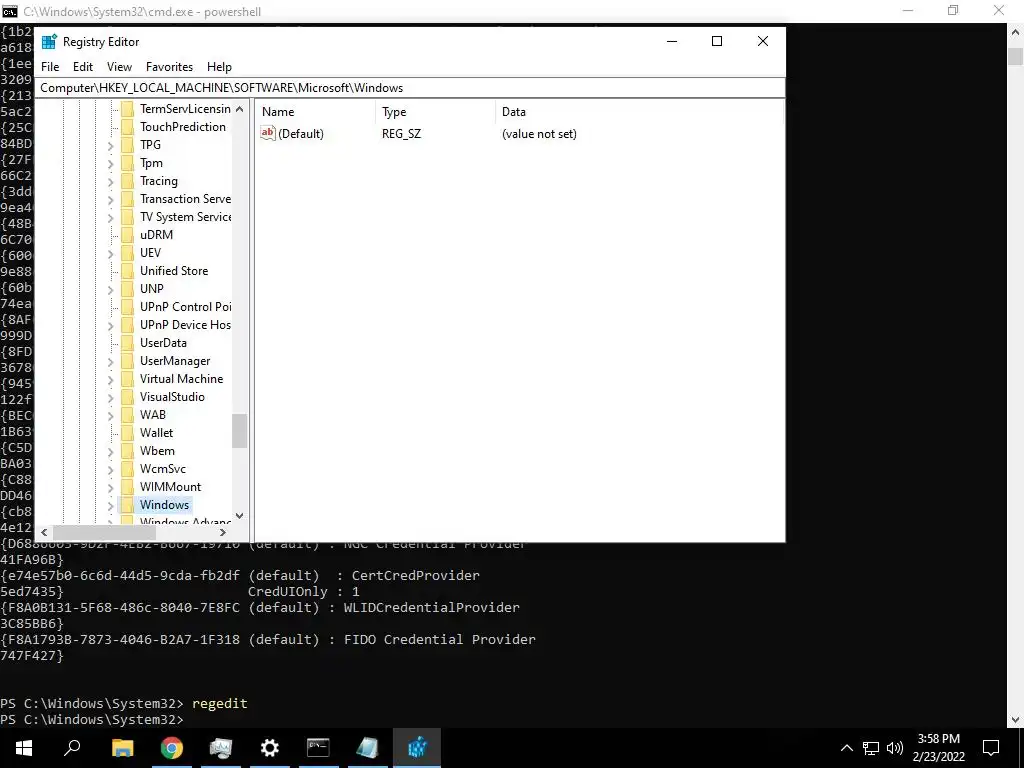
Task: Expand the Transaction Server key
Action: (110, 199)
